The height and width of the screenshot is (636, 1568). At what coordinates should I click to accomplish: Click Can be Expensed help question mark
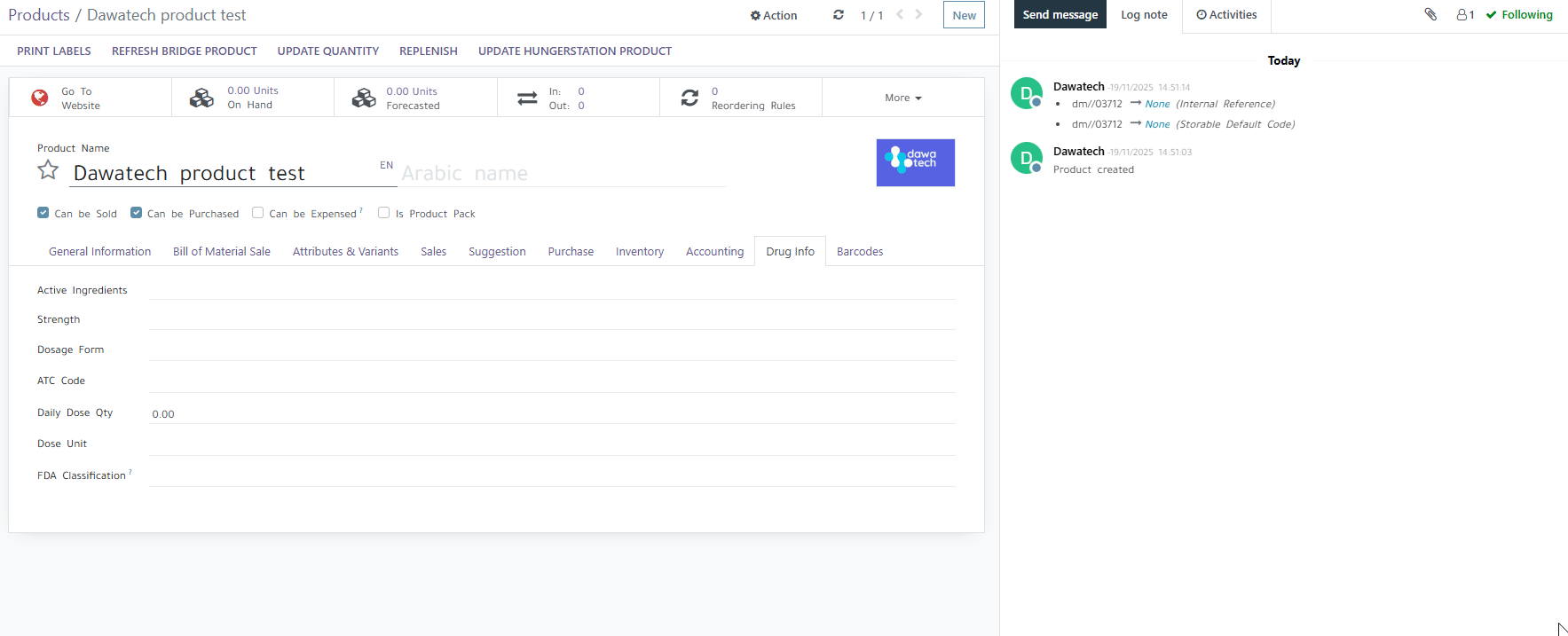coord(361,210)
